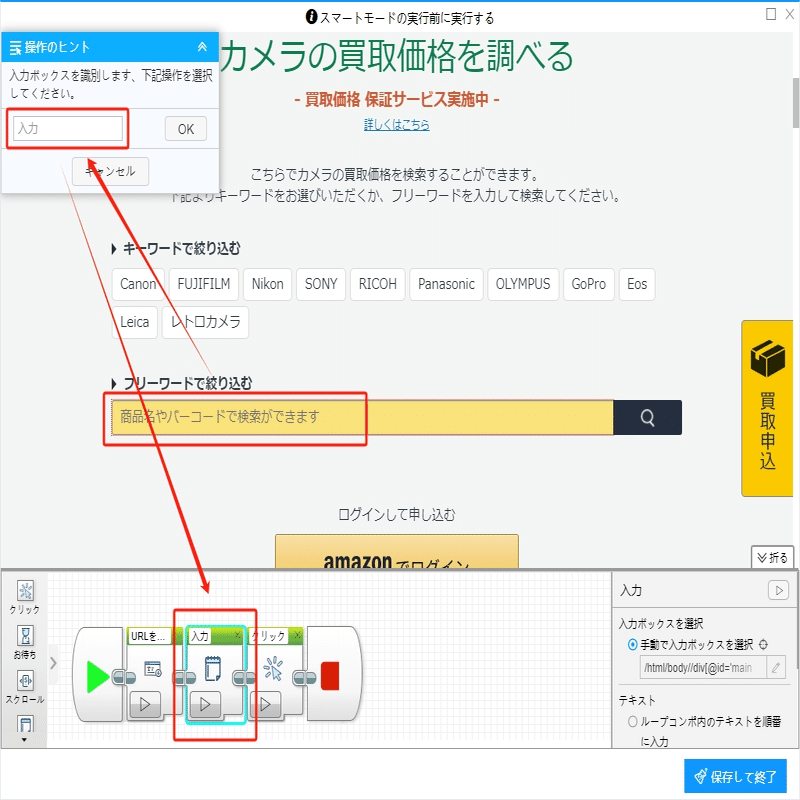800x800 pixels.
Task: Select the Scroll tool icon
Action: coord(26,681)
